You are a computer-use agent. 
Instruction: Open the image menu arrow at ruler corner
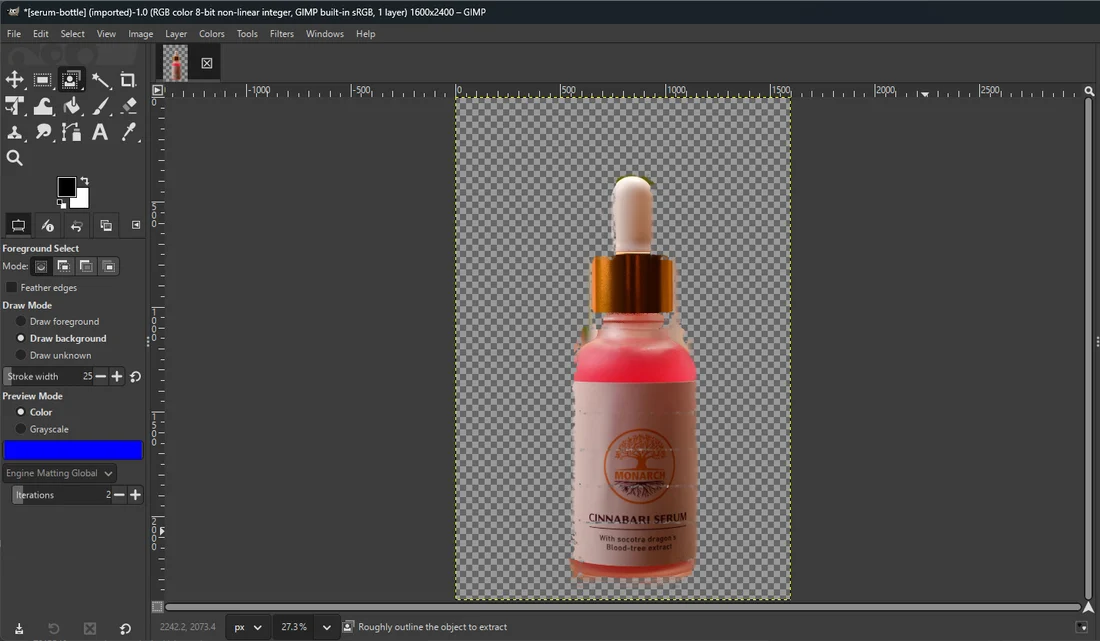point(158,90)
